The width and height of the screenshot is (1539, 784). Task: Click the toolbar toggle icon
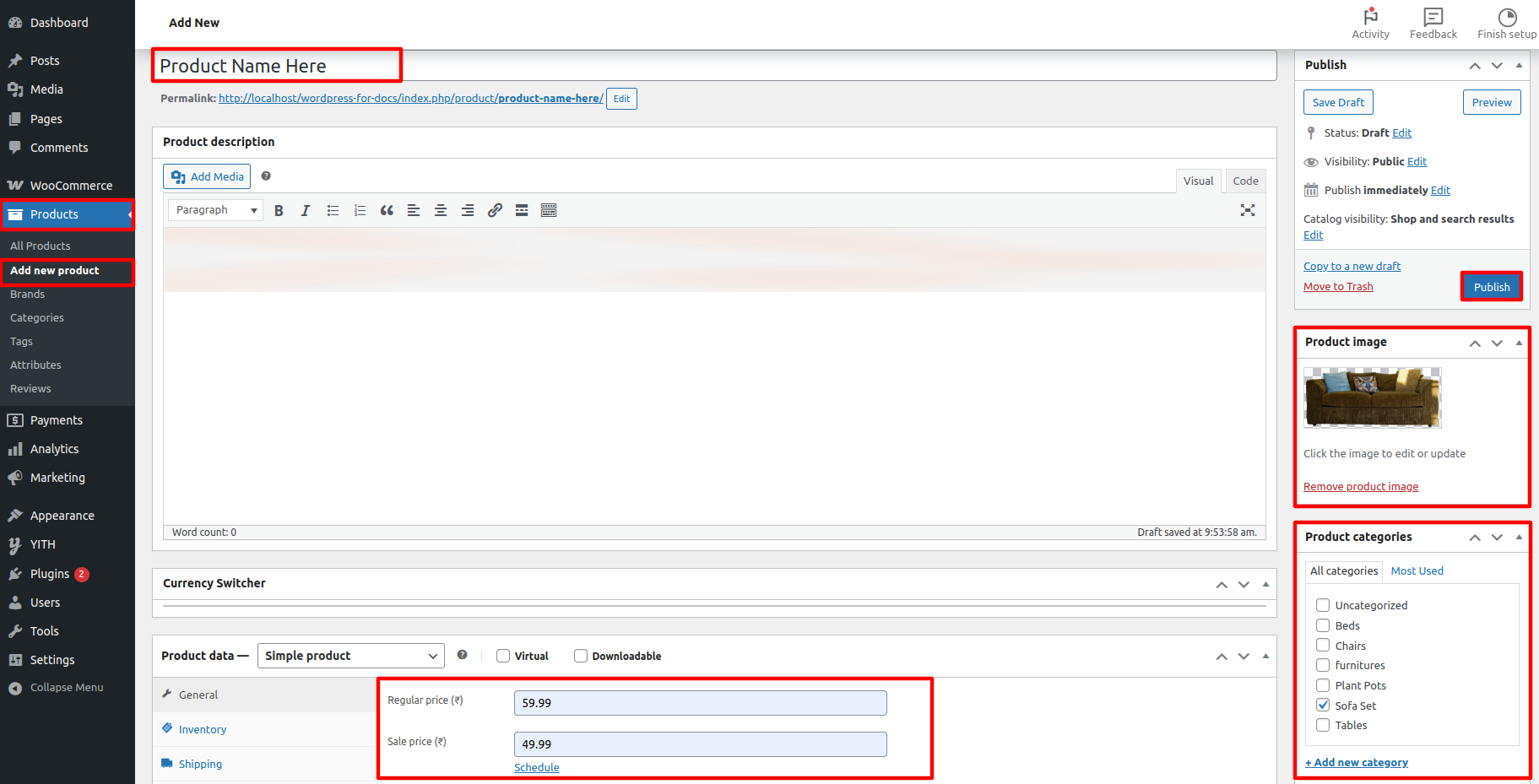click(x=549, y=211)
